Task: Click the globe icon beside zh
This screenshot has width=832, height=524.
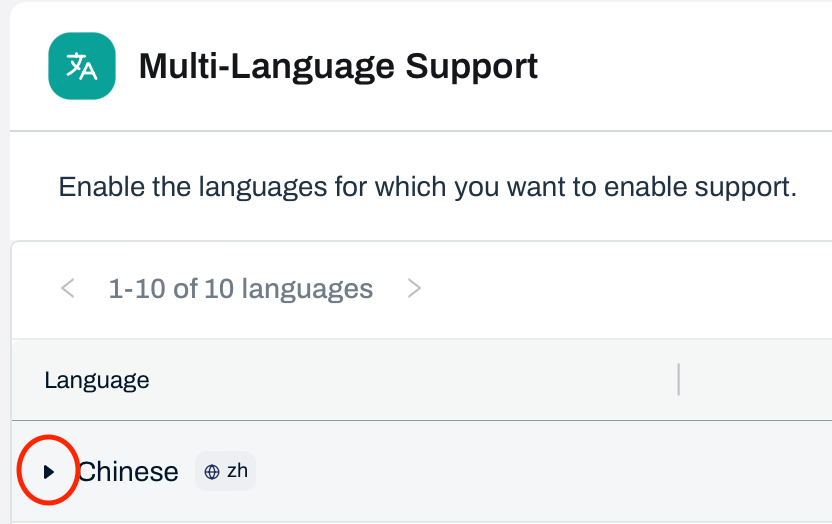Action: tap(212, 472)
